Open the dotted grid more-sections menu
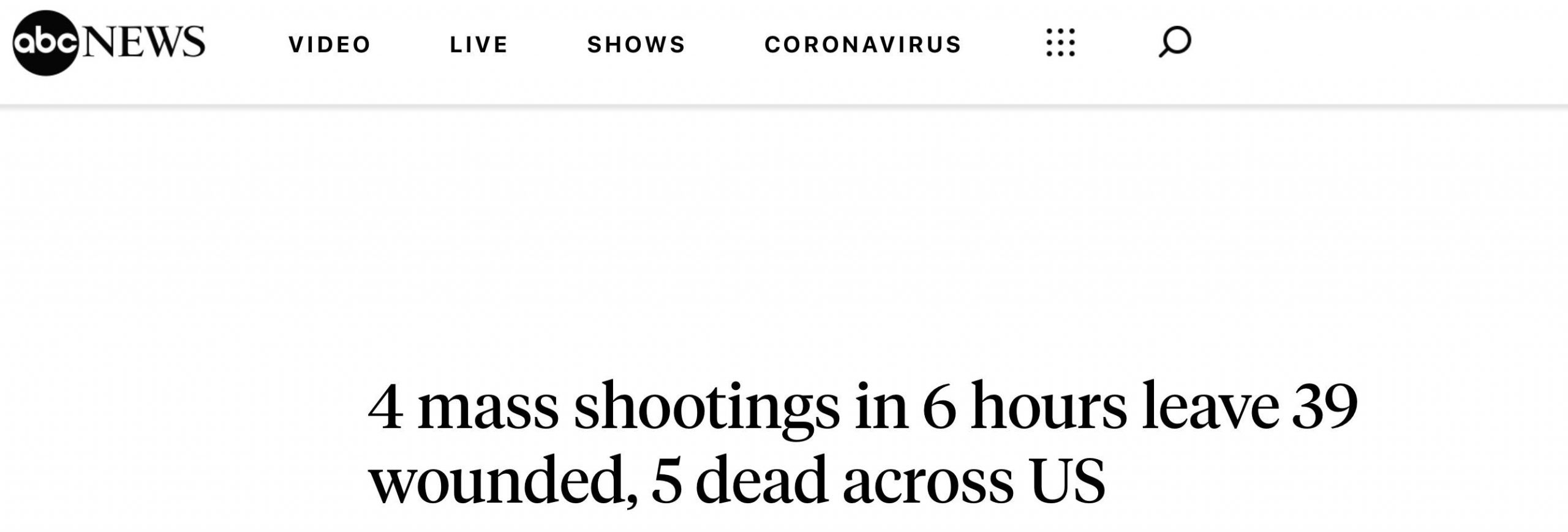The image size is (1568, 532). (1060, 42)
